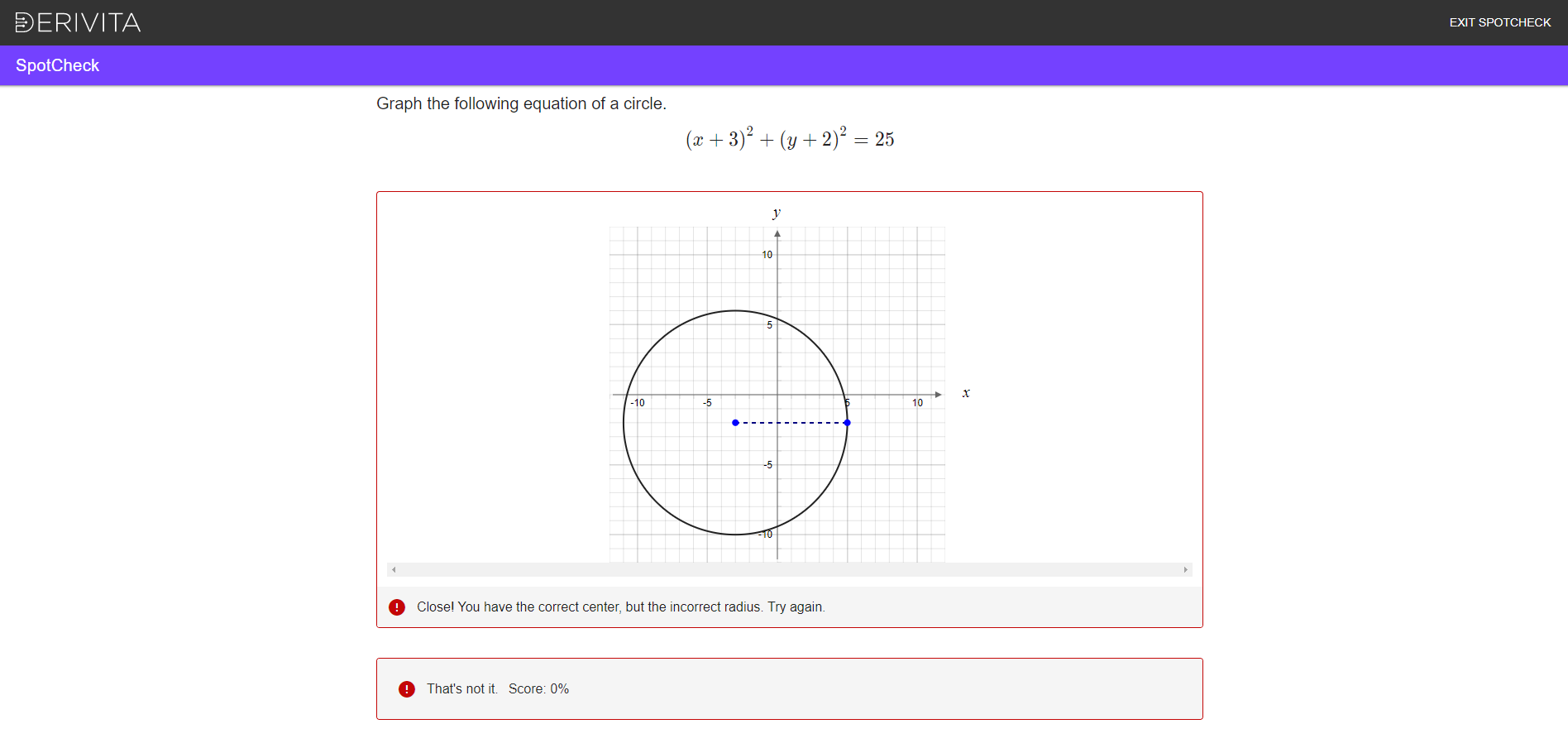This screenshot has width=1568, height=748.
Task: Click 'Graph the following equation' instruction text
Action: tap(521, 103)
